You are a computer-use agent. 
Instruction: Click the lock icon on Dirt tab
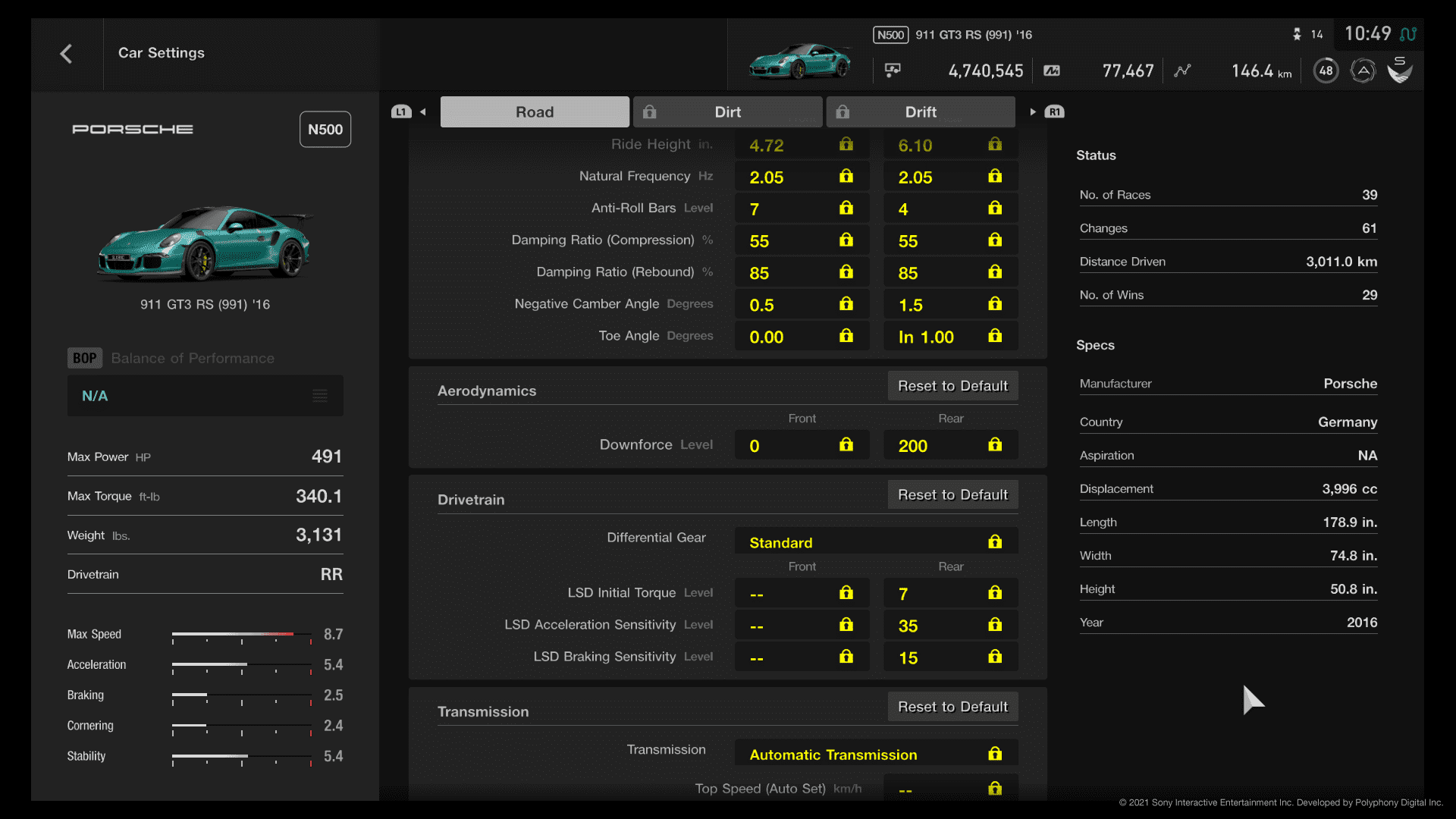[650, 112]
